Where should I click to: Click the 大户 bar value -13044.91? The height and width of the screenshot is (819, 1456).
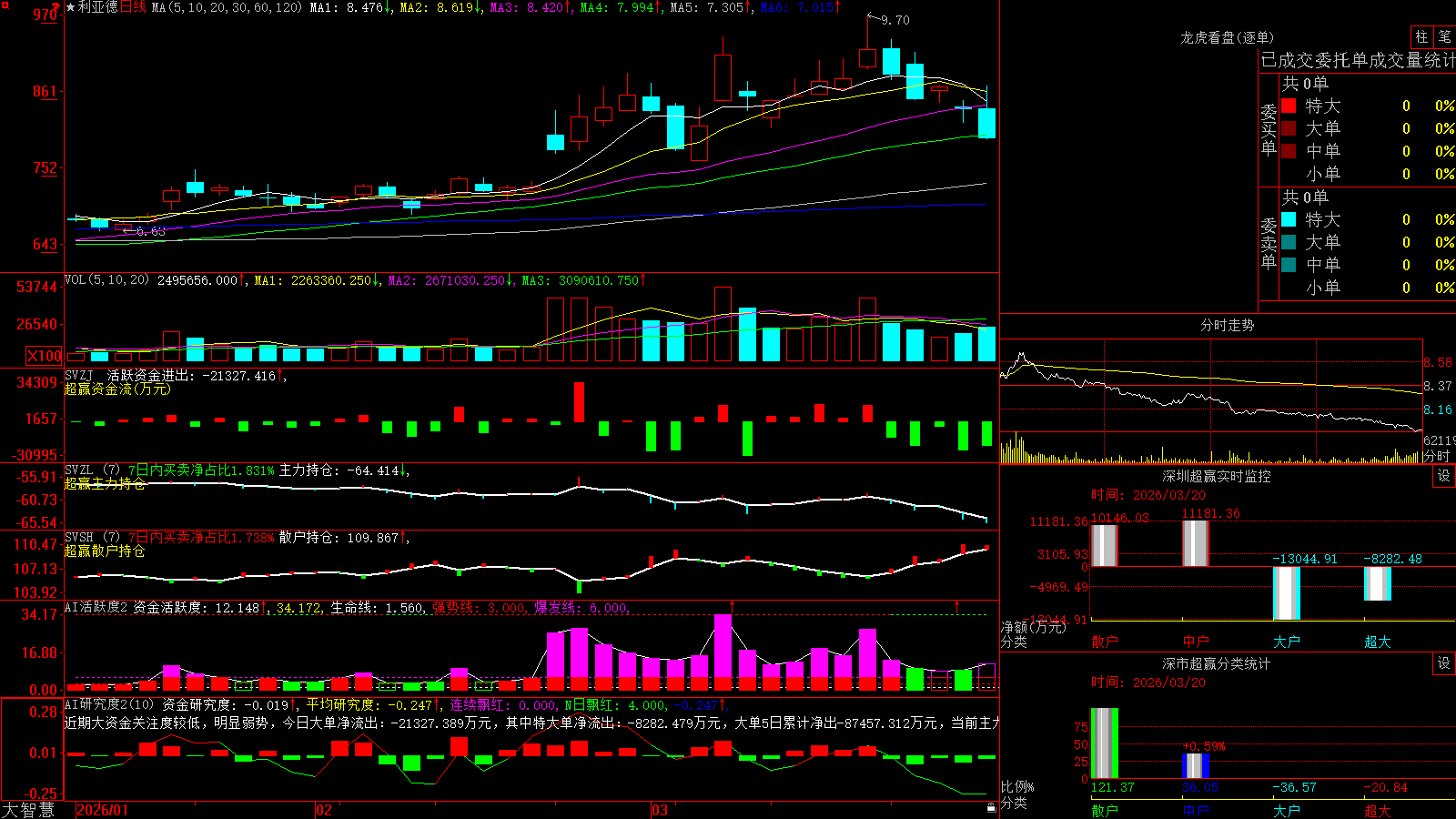(x=1304, y=559)
